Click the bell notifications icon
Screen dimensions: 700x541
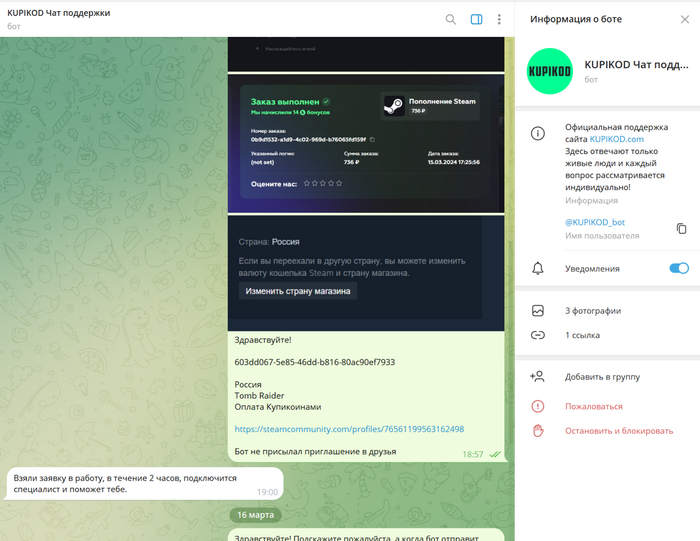pos(538,268)
